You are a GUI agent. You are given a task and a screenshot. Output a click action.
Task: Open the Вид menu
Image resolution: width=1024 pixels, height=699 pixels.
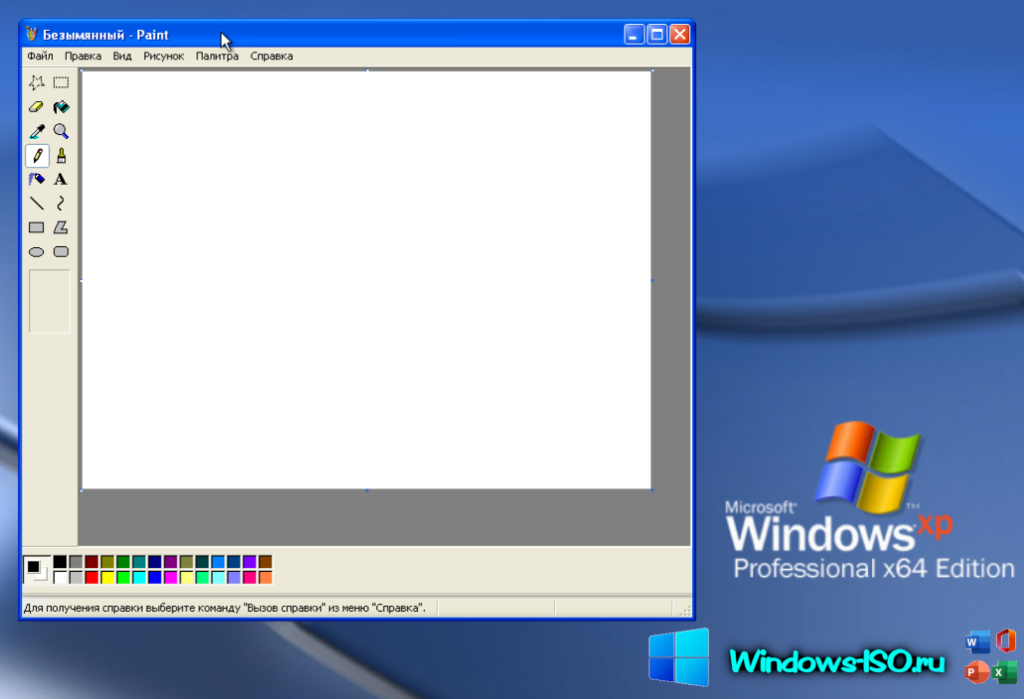tap(122, 56)
